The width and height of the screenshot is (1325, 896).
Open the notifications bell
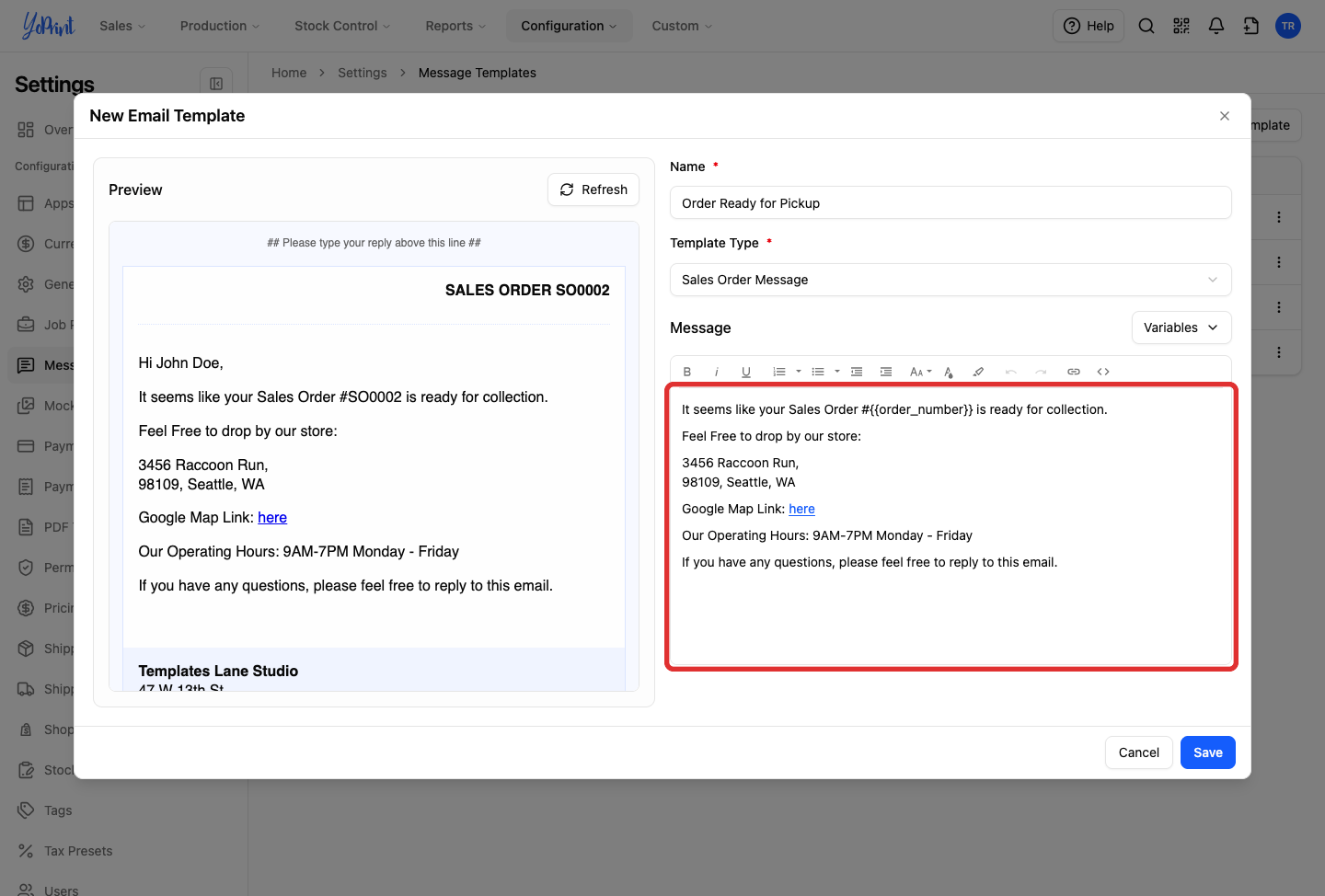[1216, 26]
